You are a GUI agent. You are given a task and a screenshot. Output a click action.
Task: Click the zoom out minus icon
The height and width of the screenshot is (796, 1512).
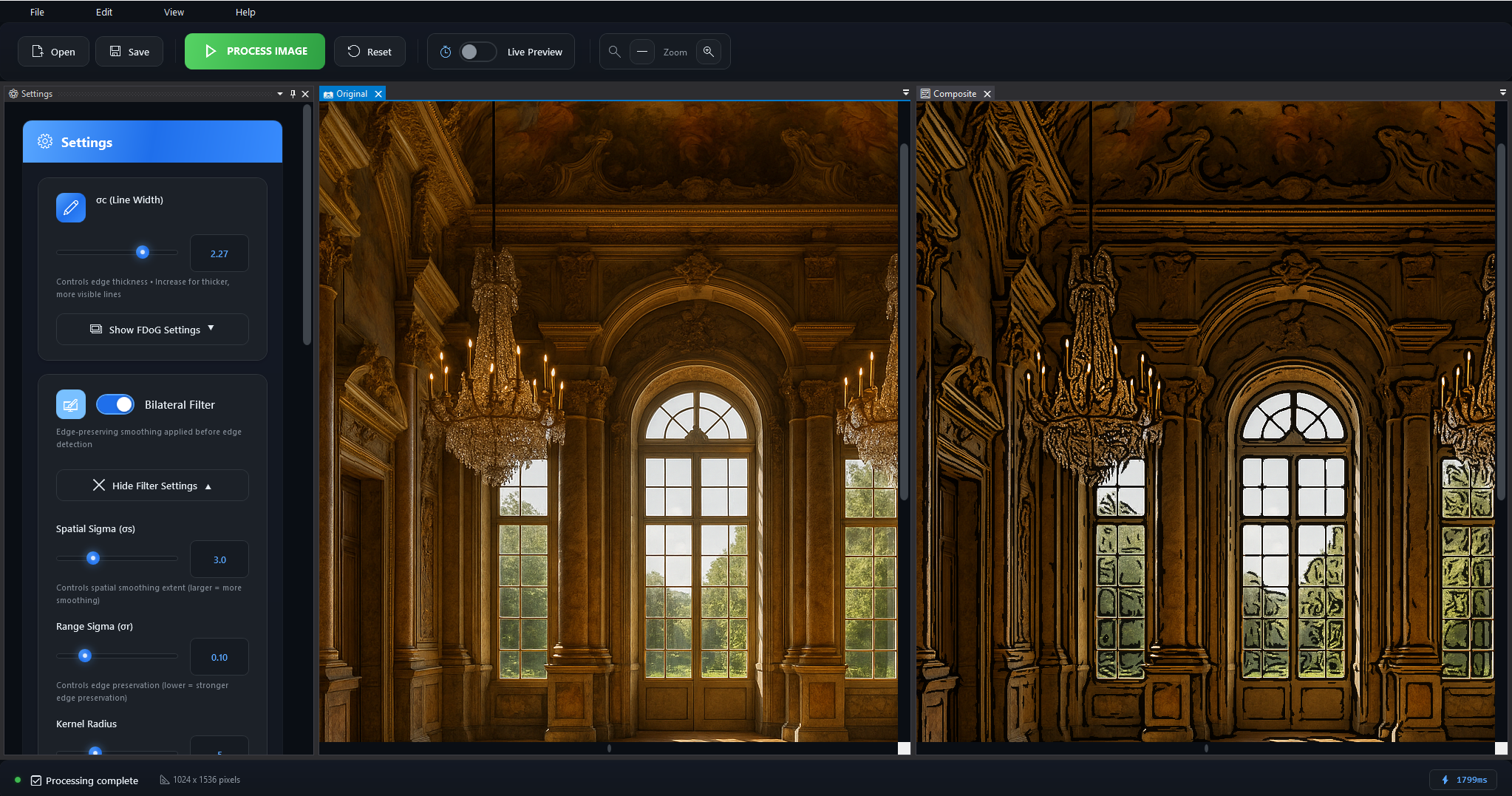[x=641, y=52]
